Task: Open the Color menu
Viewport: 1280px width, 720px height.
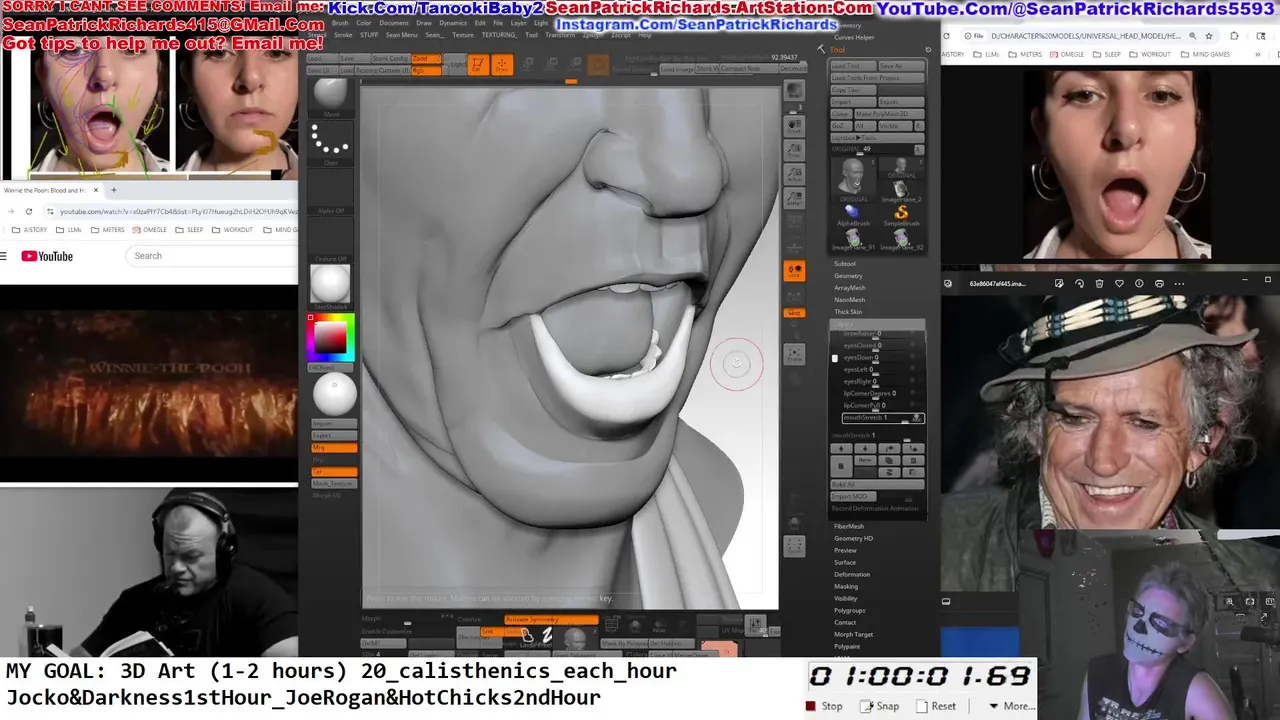Action: click(x=364, y=23)
